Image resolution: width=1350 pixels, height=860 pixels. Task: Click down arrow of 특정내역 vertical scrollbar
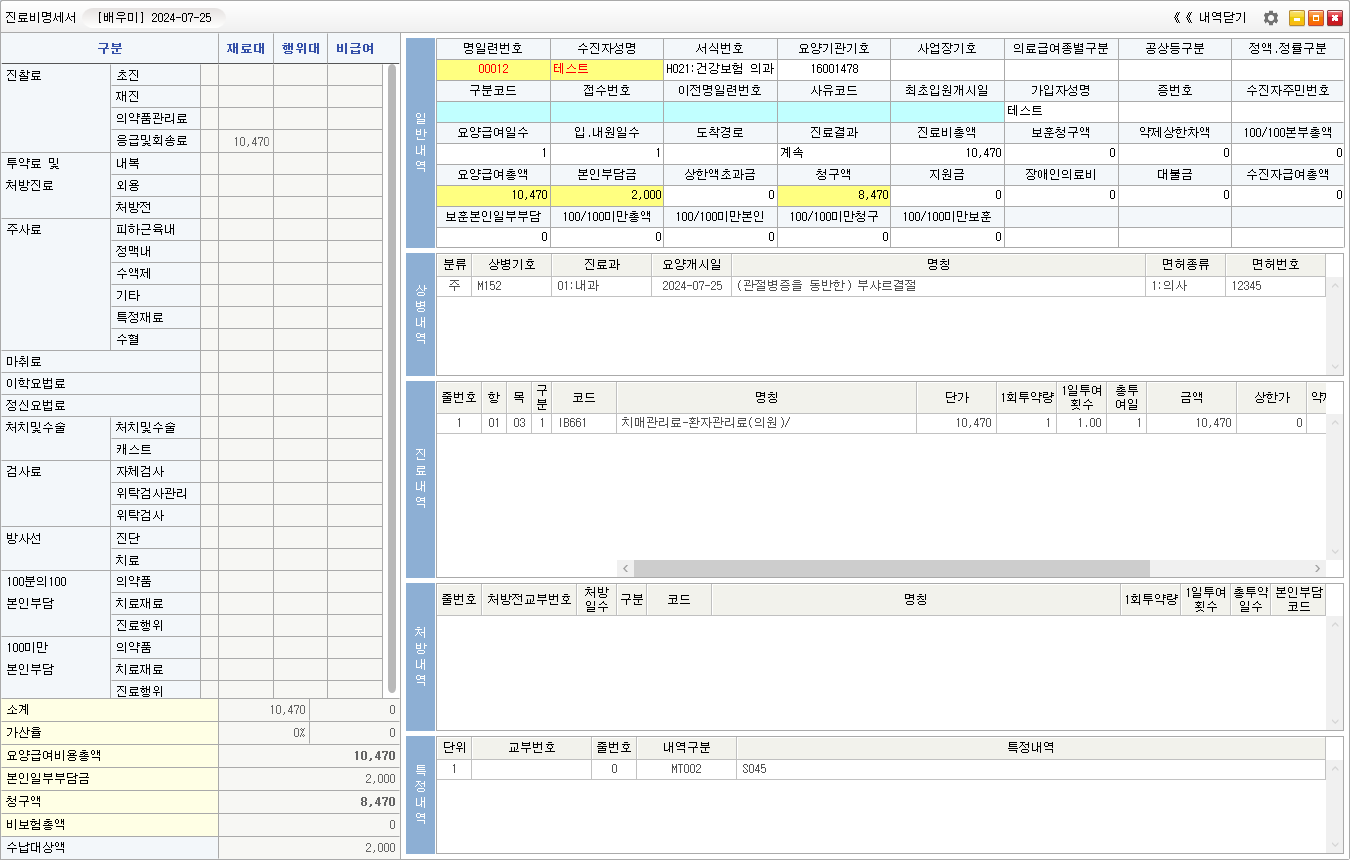click(1334, 845)
